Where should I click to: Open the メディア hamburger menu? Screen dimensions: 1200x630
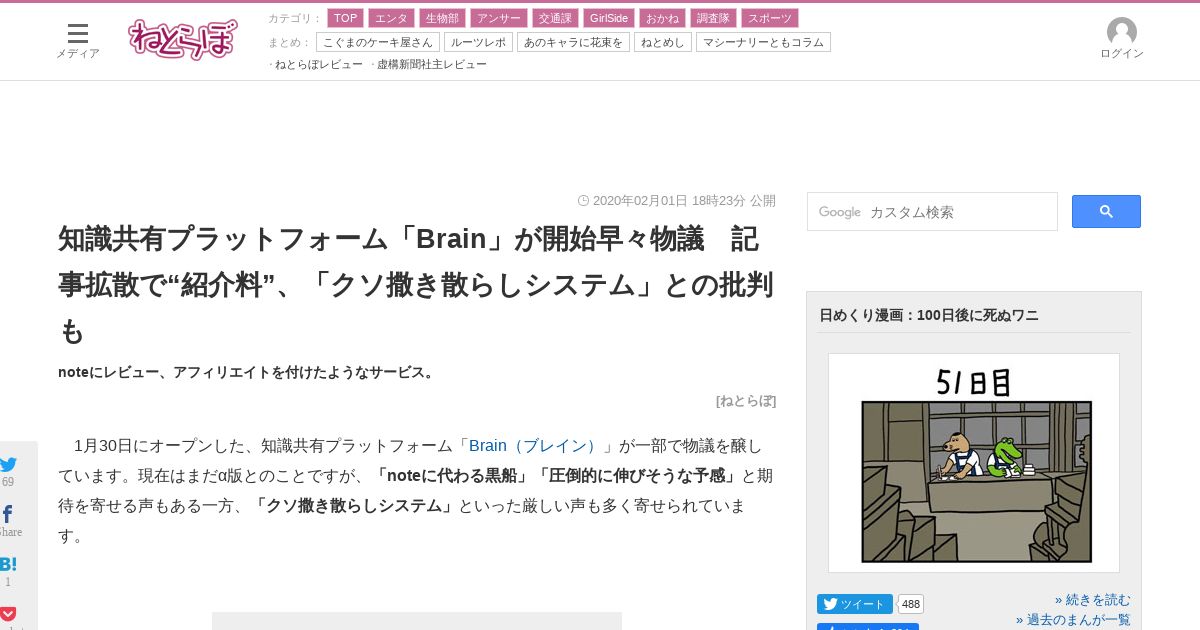(x=77, y=40)
